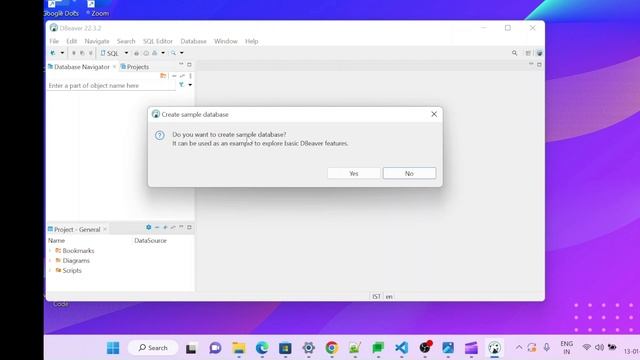The width and height of the screenshot is (640, 360).
Task: Open the project settings gear icon
Action: [149, 227]
